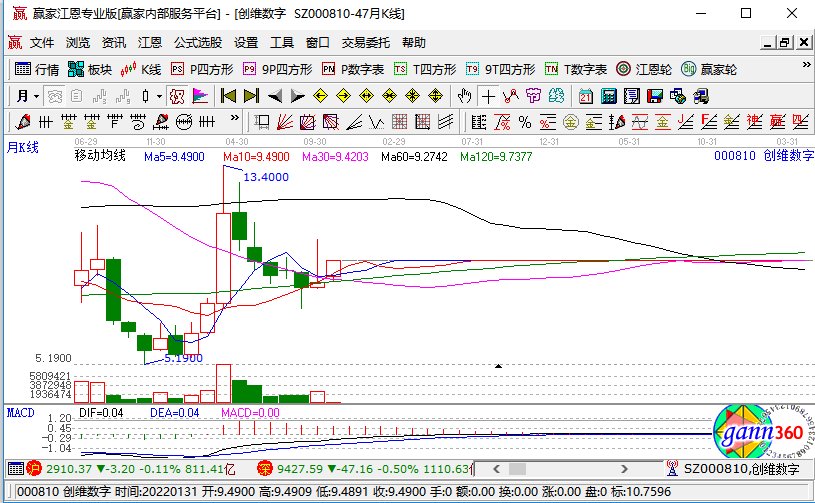
Task: Open the 江恩轮 Gann wheel
Action: coord(644,69)
